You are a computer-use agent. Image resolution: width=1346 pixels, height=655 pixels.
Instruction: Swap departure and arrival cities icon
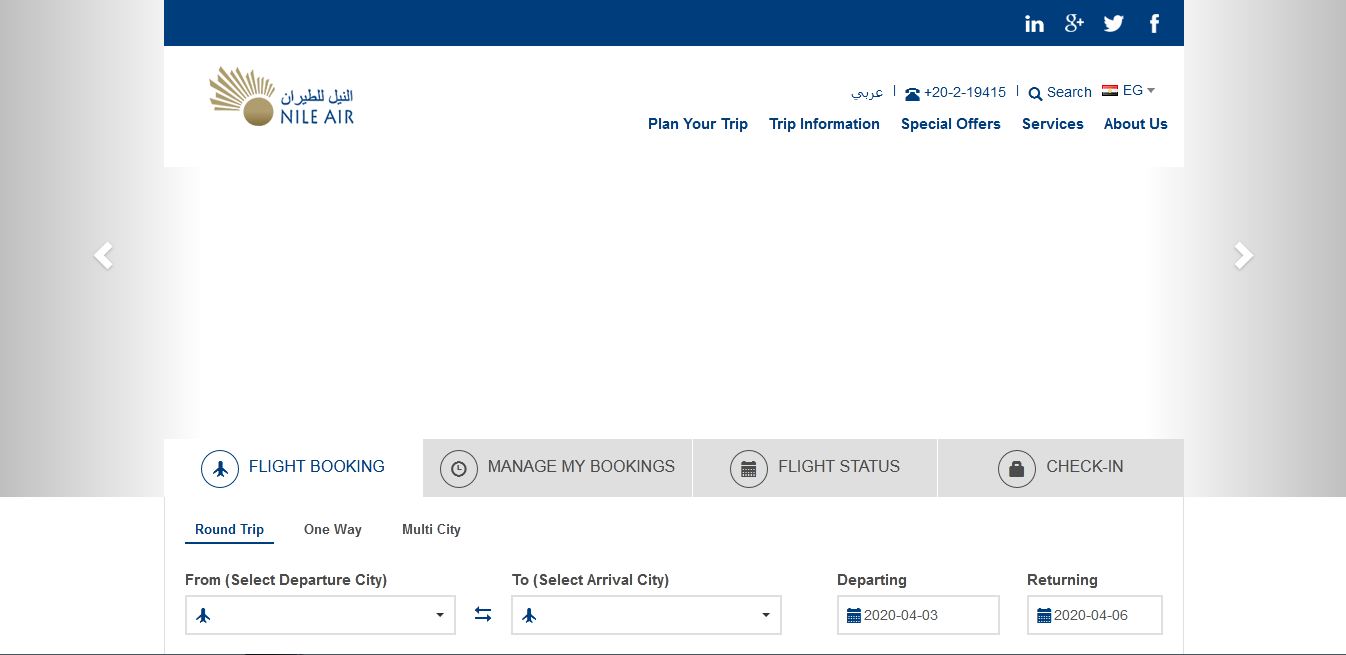click(483, 615)
